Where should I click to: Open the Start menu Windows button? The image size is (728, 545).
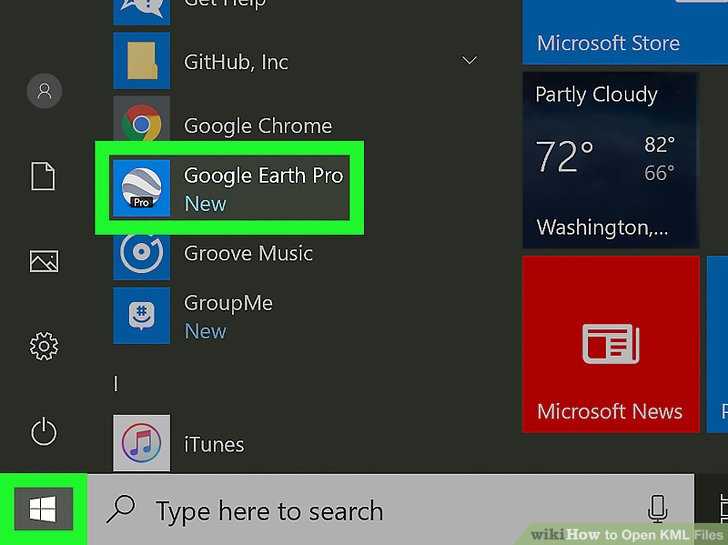(43, 509)
